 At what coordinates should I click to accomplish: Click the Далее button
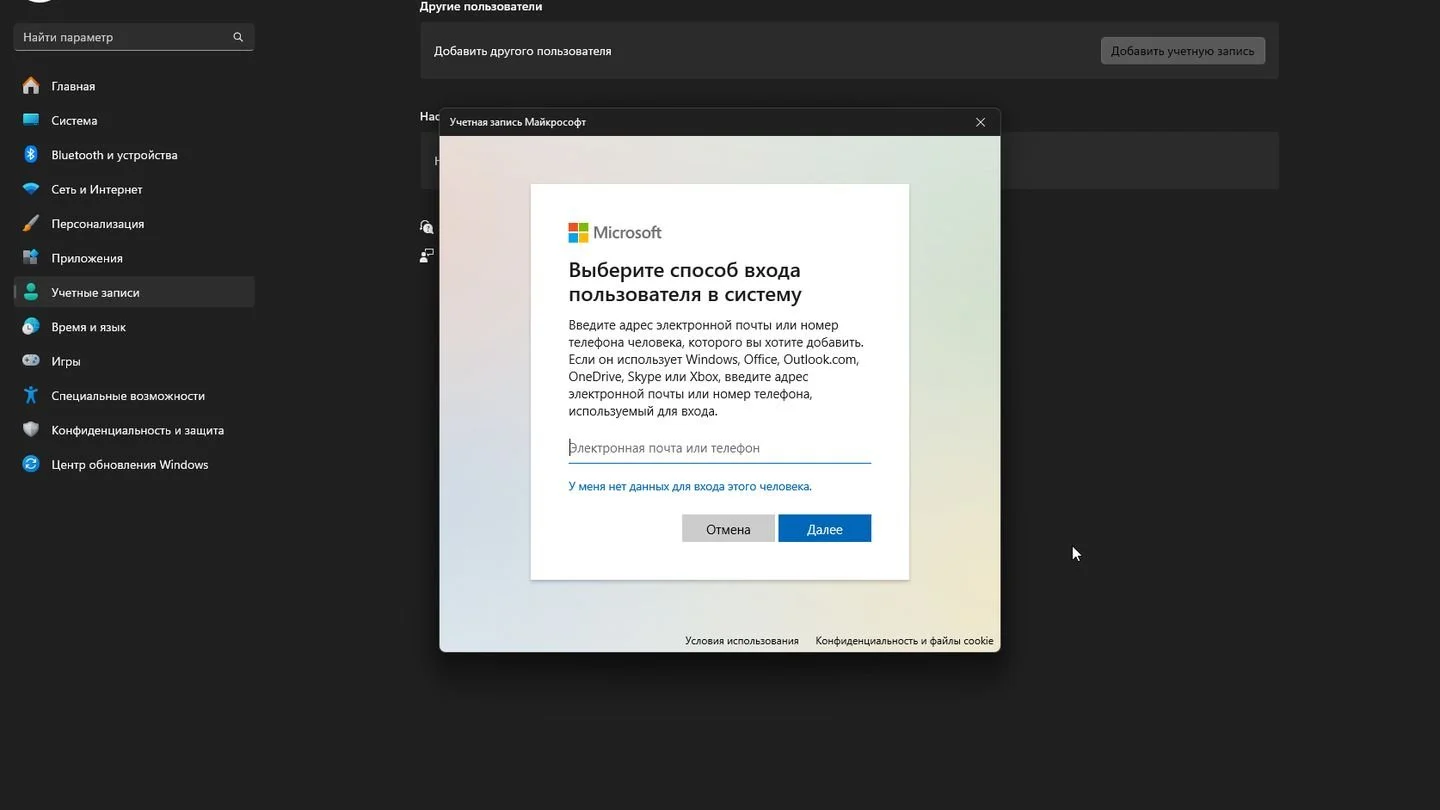pyautogui.click(x=825, y=529)
